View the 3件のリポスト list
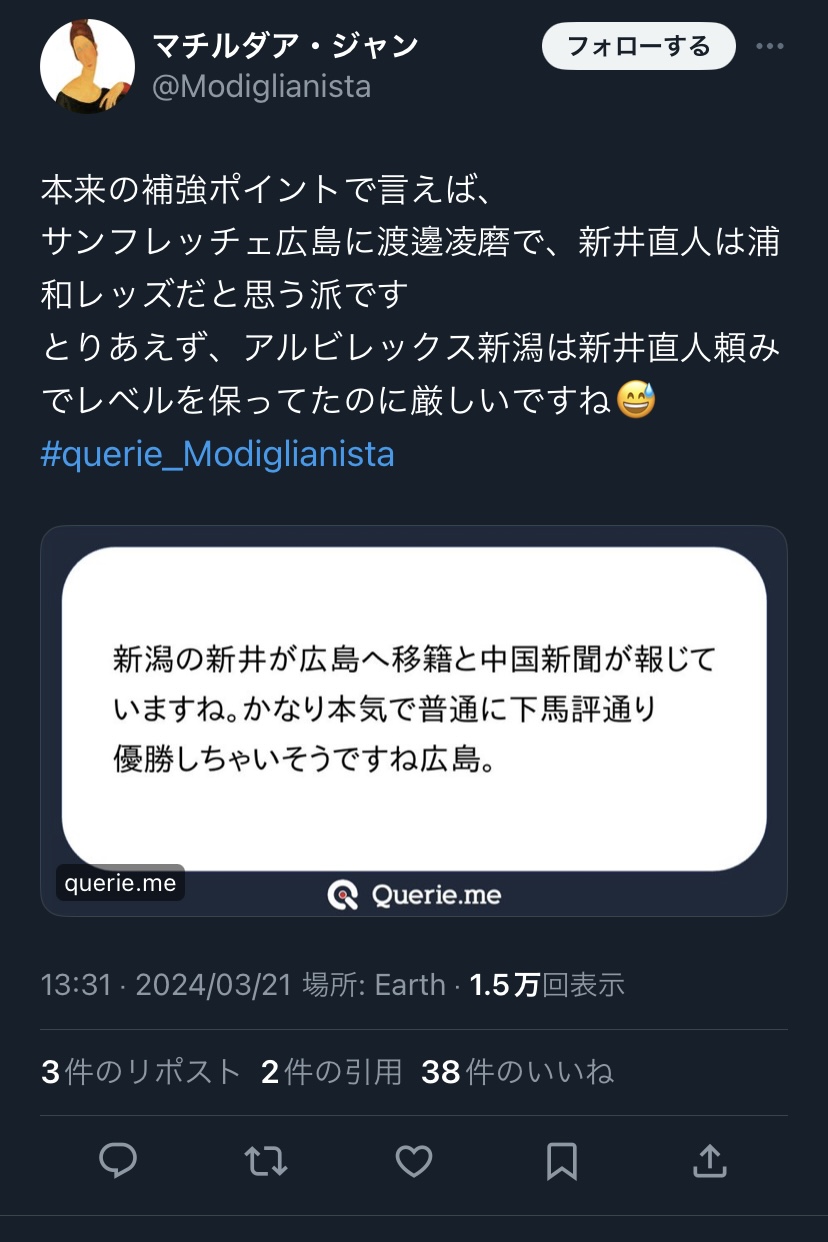 [141, 1072]
